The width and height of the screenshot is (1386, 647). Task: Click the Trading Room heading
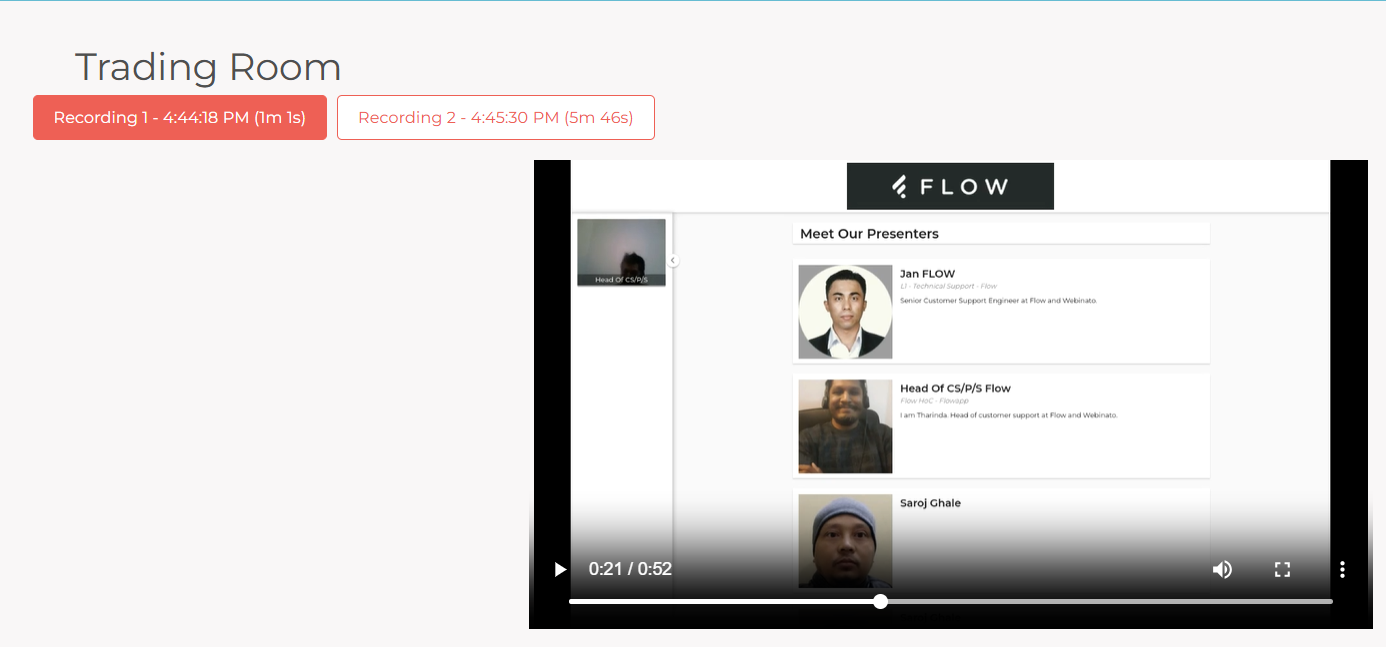pyautogui.click(x=208, y=67)
